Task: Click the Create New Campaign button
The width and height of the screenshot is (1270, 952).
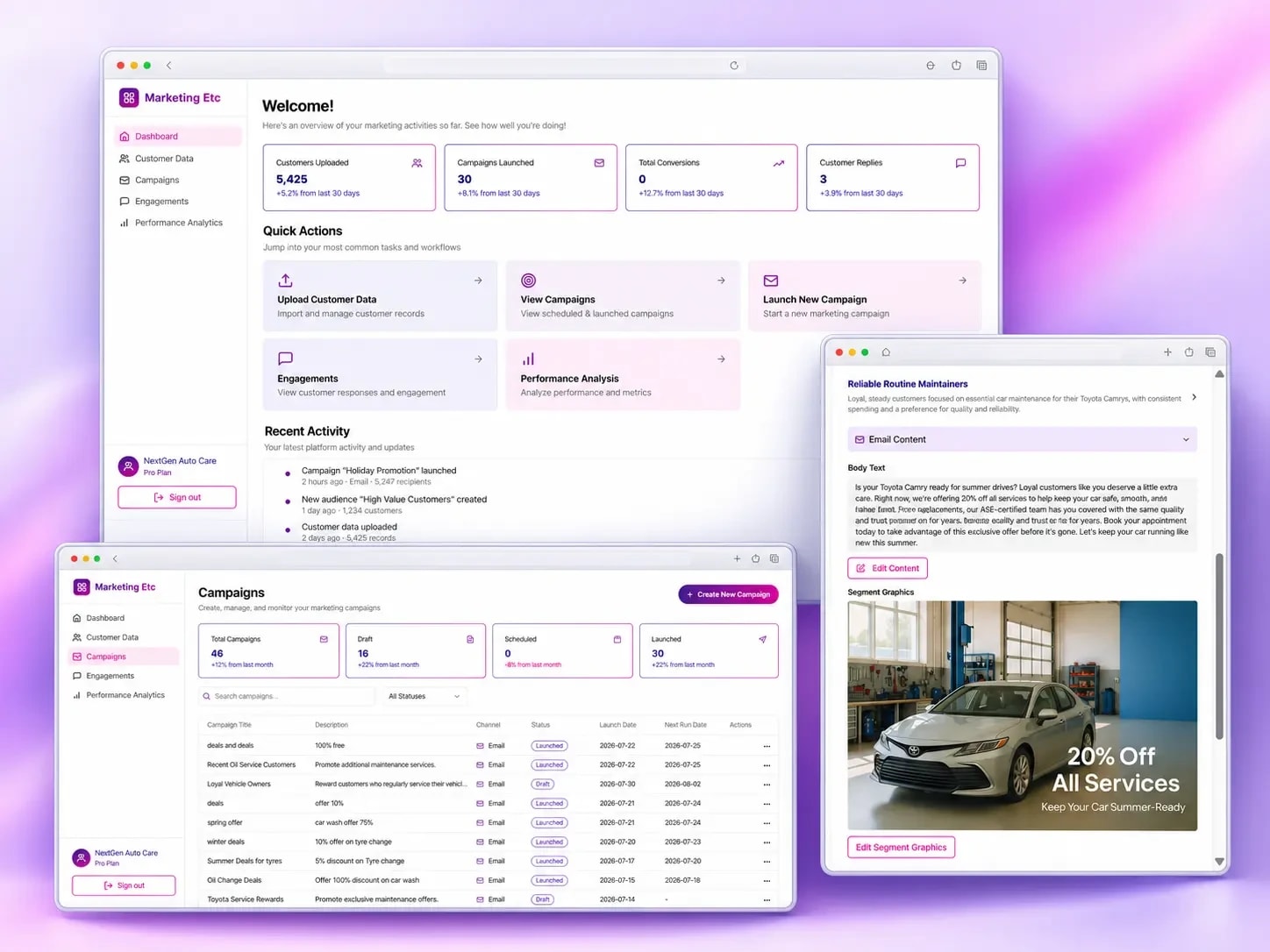Action: (x=728, y=594)
